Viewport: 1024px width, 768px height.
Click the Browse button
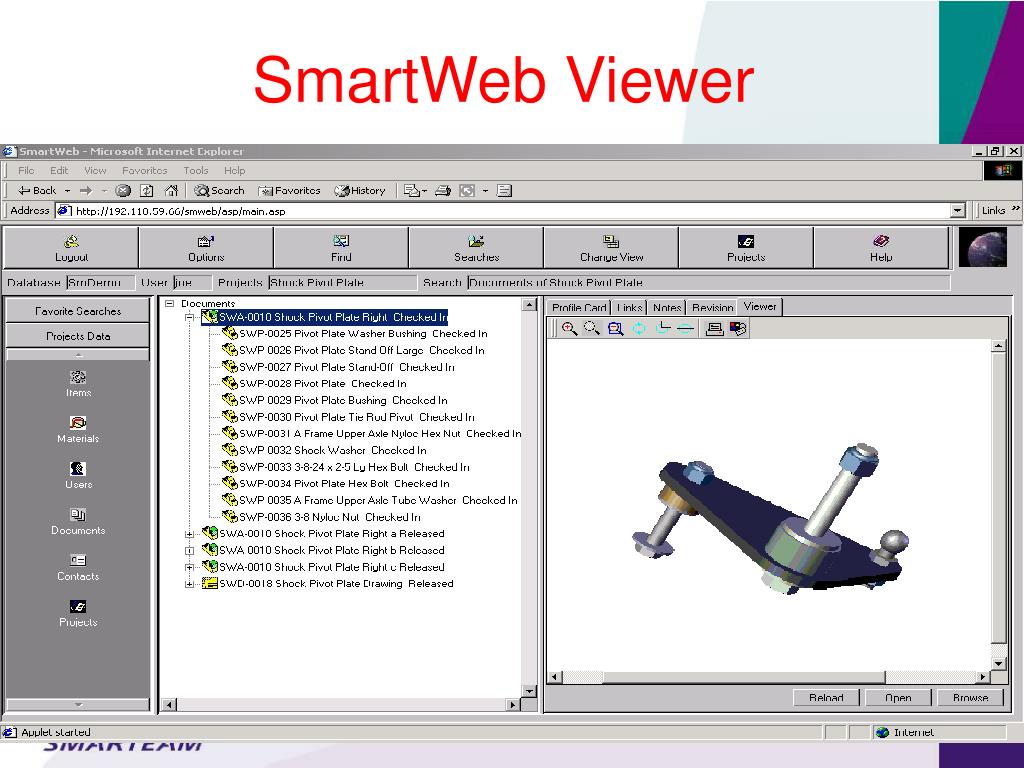[x=970, y=697]
